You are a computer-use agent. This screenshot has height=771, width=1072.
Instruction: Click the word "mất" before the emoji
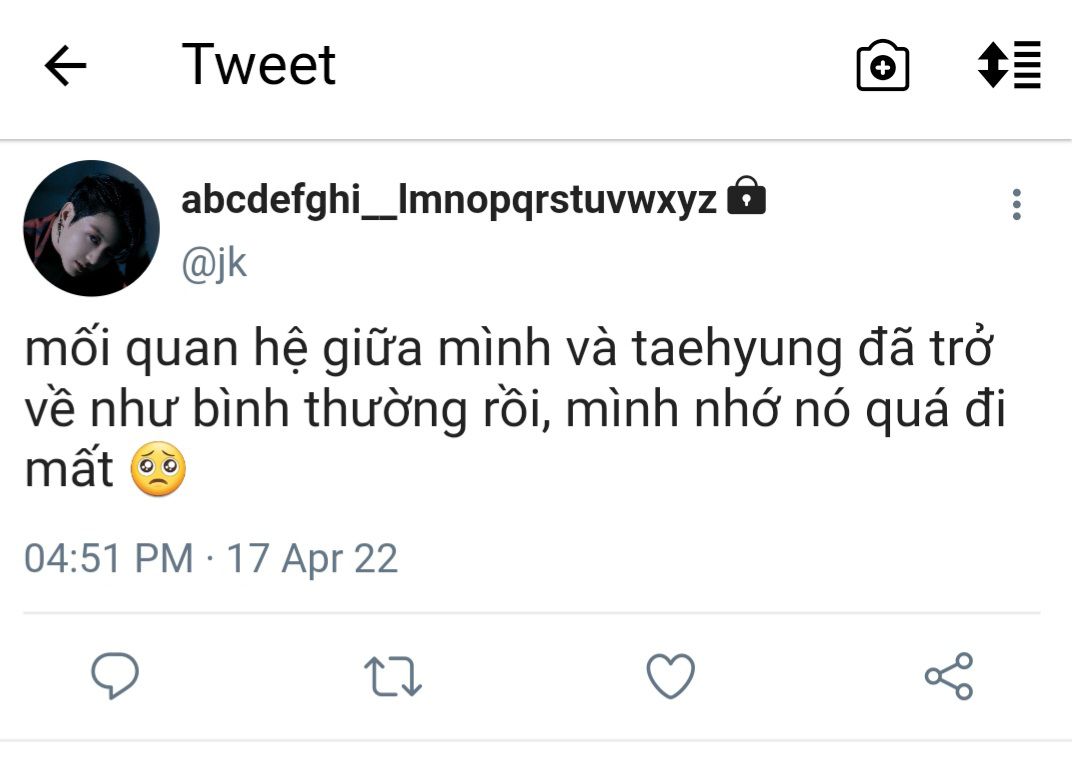69,472
